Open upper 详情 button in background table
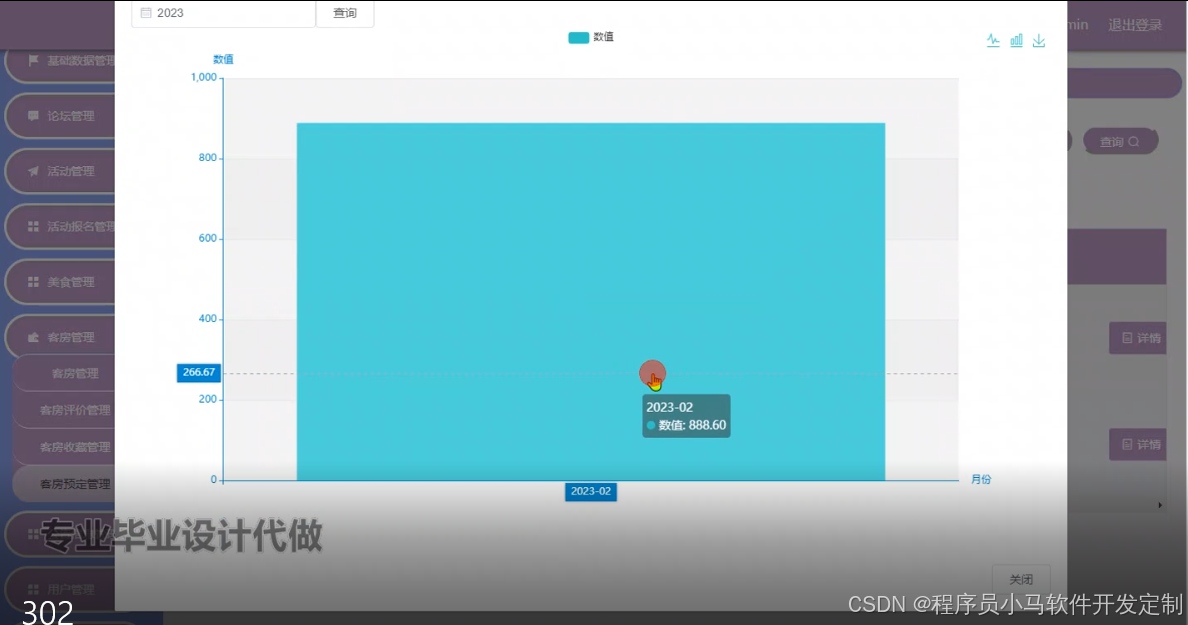The width and height of the screenshot is (1188, 625). click(1139, 338)
